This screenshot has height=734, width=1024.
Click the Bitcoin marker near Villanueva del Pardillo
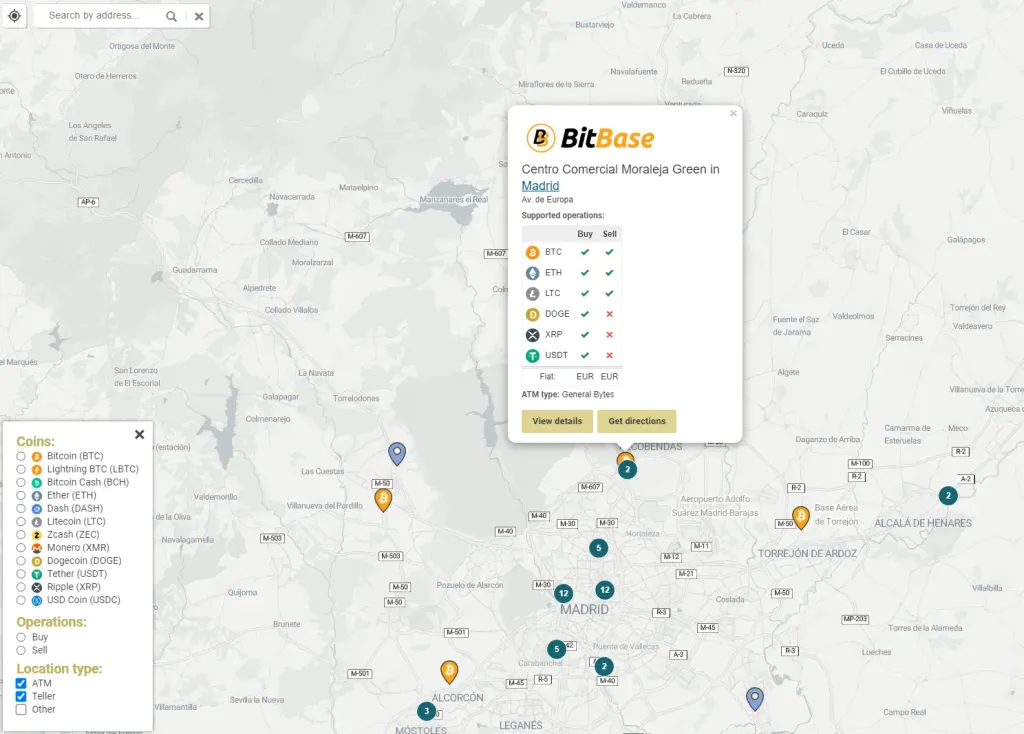(x=383, y=498)
